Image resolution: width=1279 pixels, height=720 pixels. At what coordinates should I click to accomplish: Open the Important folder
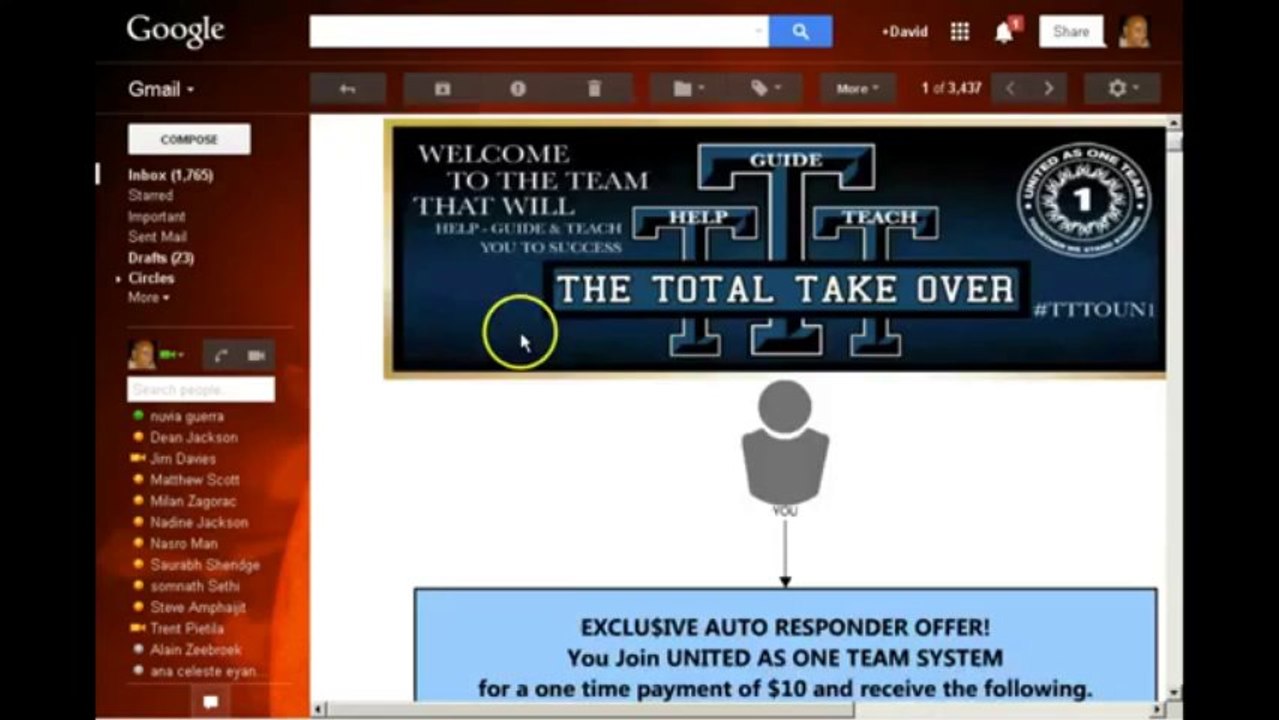click(x=156, y=216)
